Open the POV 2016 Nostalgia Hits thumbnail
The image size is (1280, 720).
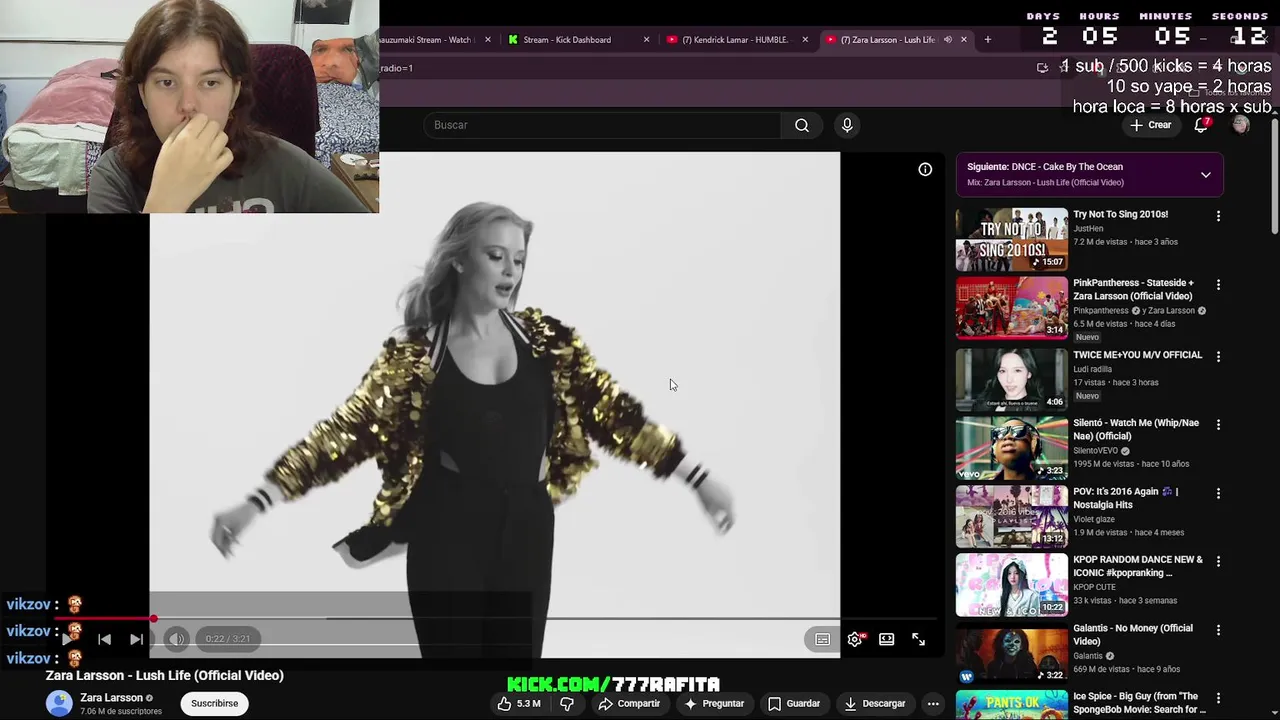click(1012, 517)
